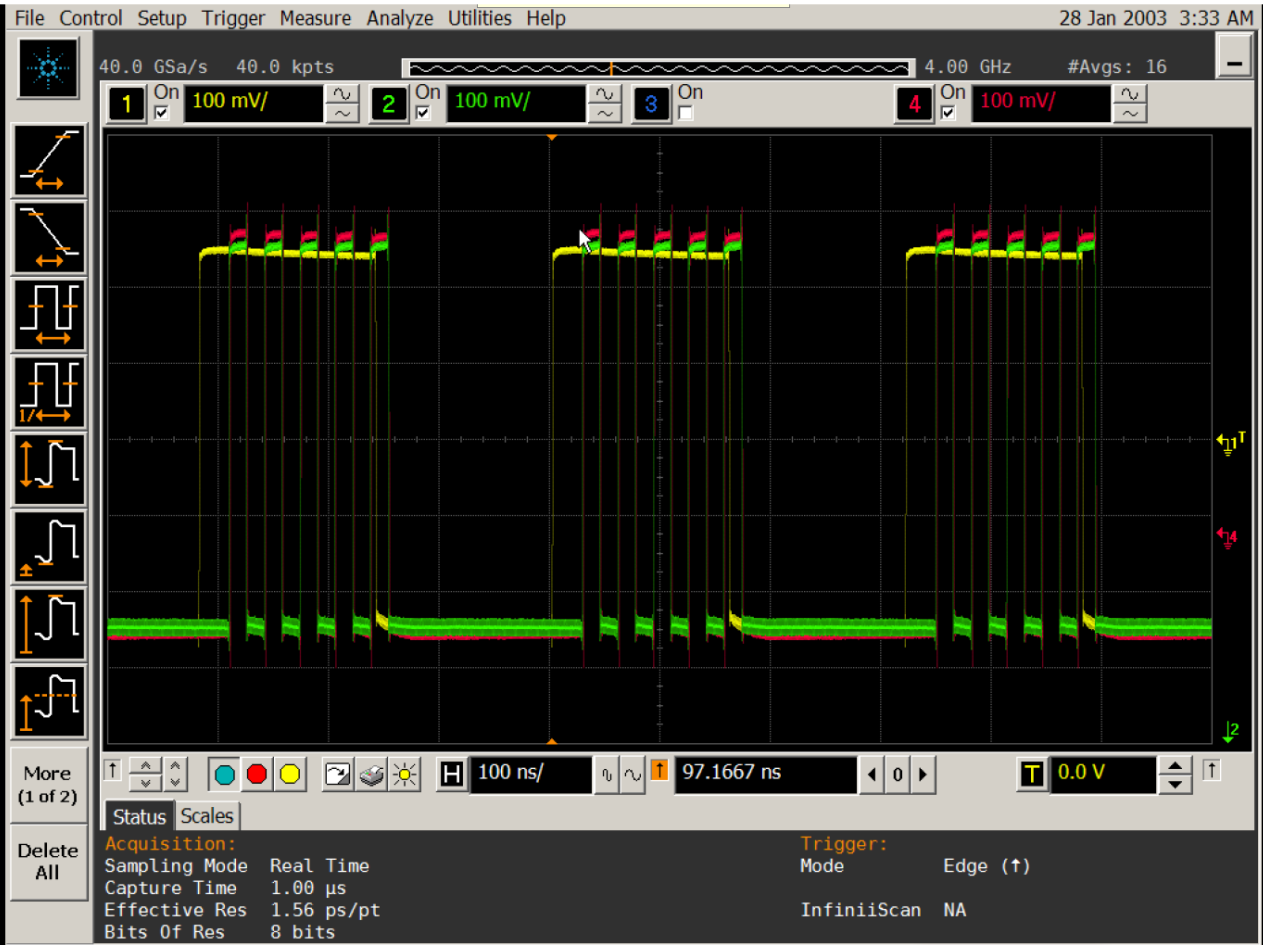Enable channel 3 On checkbox
Screen dimensions: 1263x945
pos(687,113)
